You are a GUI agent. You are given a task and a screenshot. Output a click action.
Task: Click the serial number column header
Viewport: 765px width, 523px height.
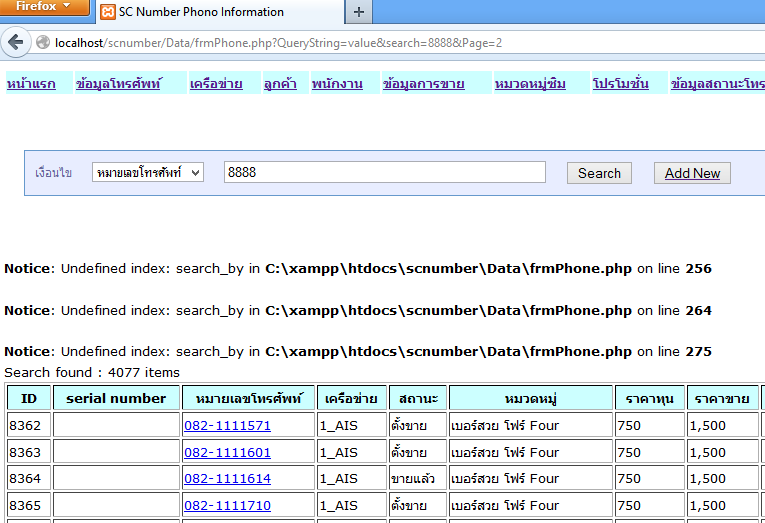click(x=116, y=399)
